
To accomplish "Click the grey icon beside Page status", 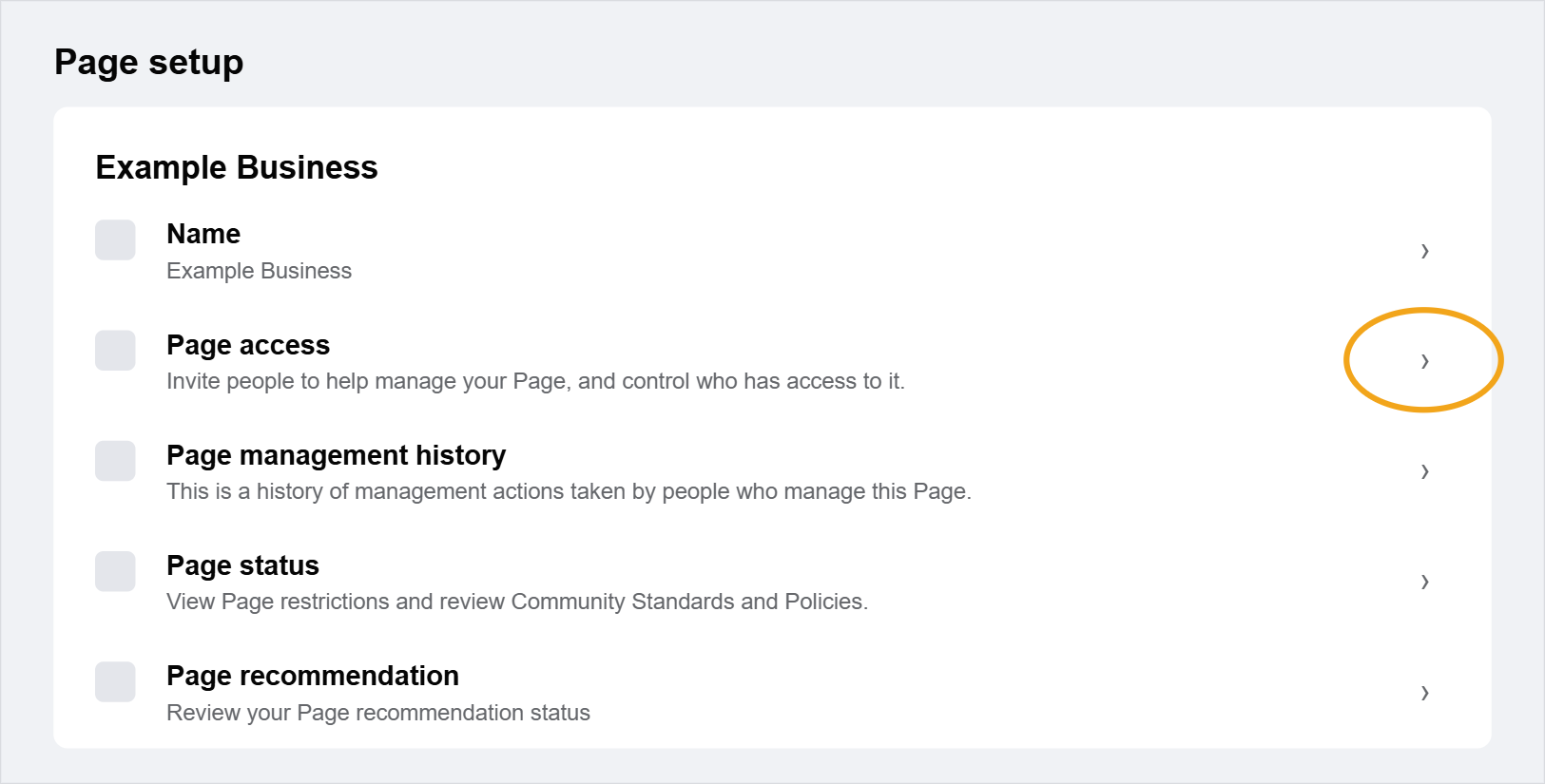I will tap(115, 571).
